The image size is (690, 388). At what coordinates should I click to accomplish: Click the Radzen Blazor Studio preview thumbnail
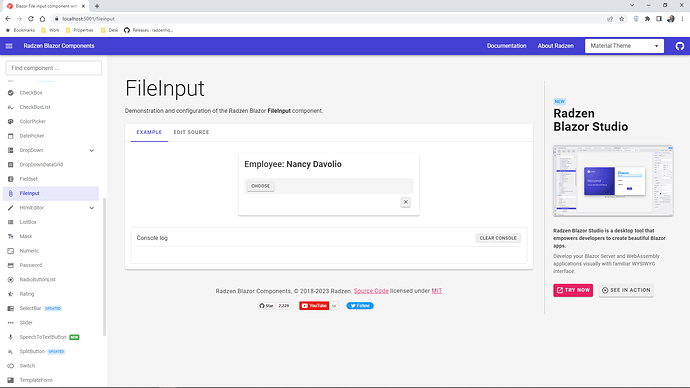pyautogui.click(x=613, y=181)
